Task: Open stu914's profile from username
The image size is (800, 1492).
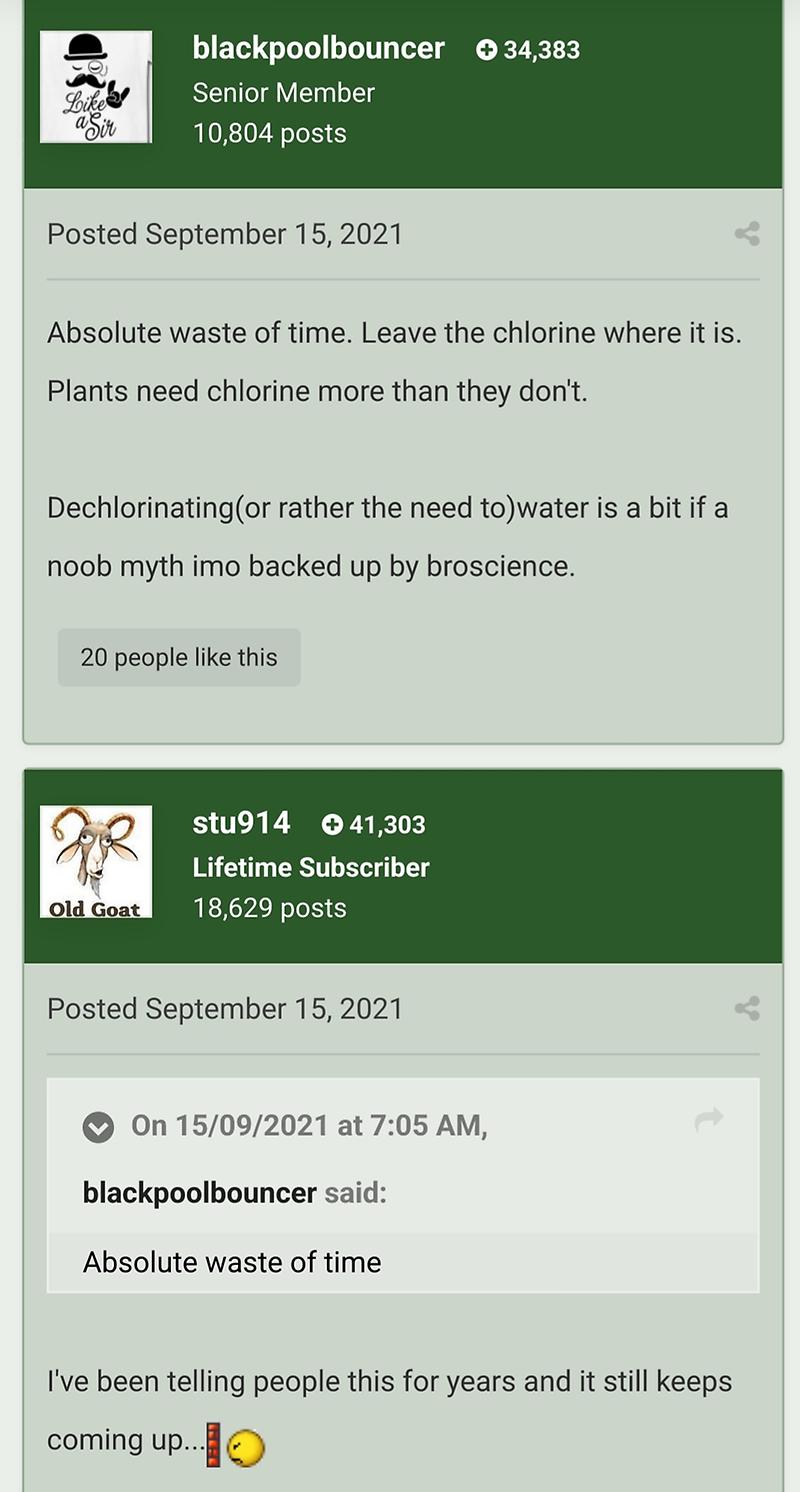Action: [241, 823]
